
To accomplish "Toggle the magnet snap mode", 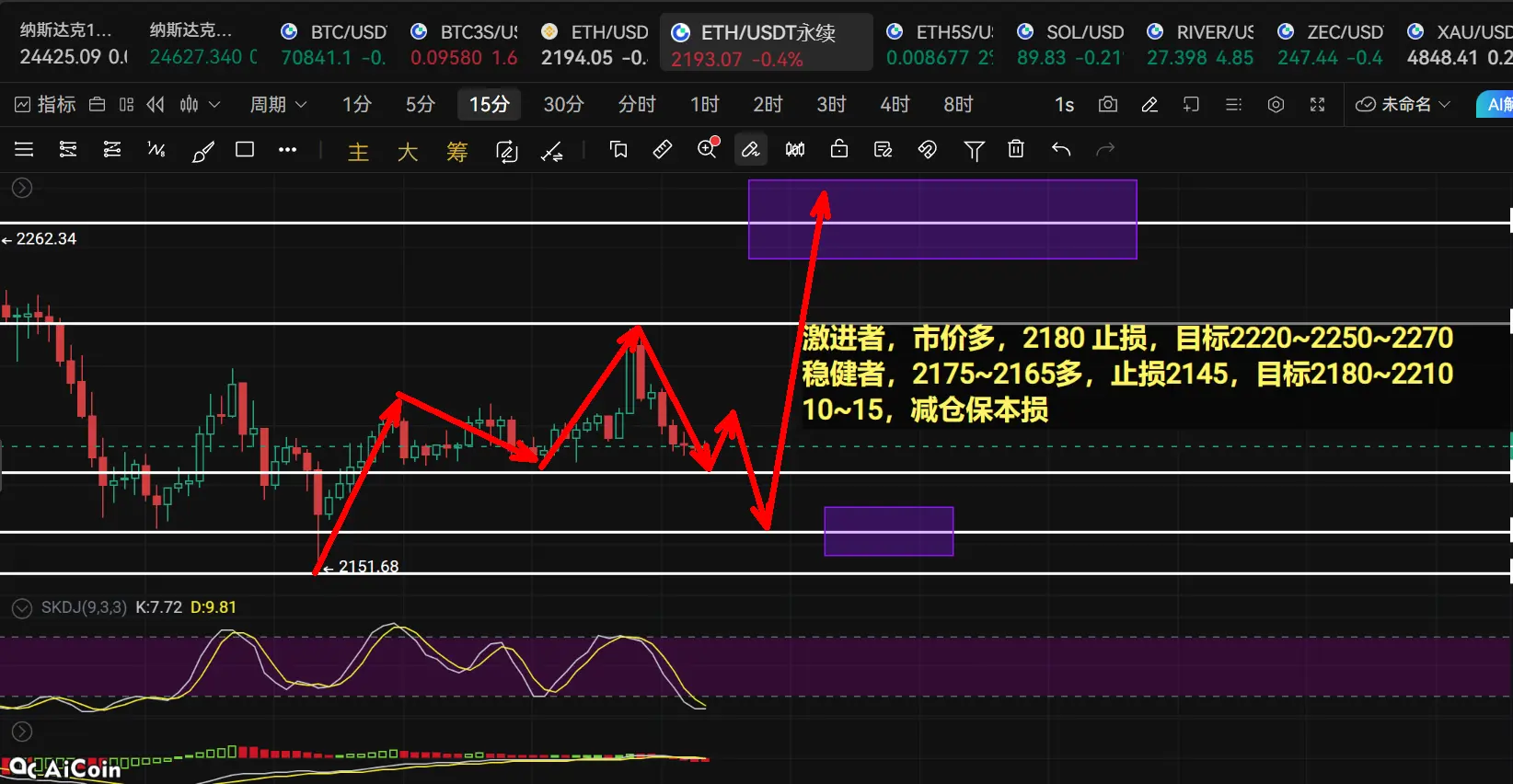I will [x=928, y=149].
